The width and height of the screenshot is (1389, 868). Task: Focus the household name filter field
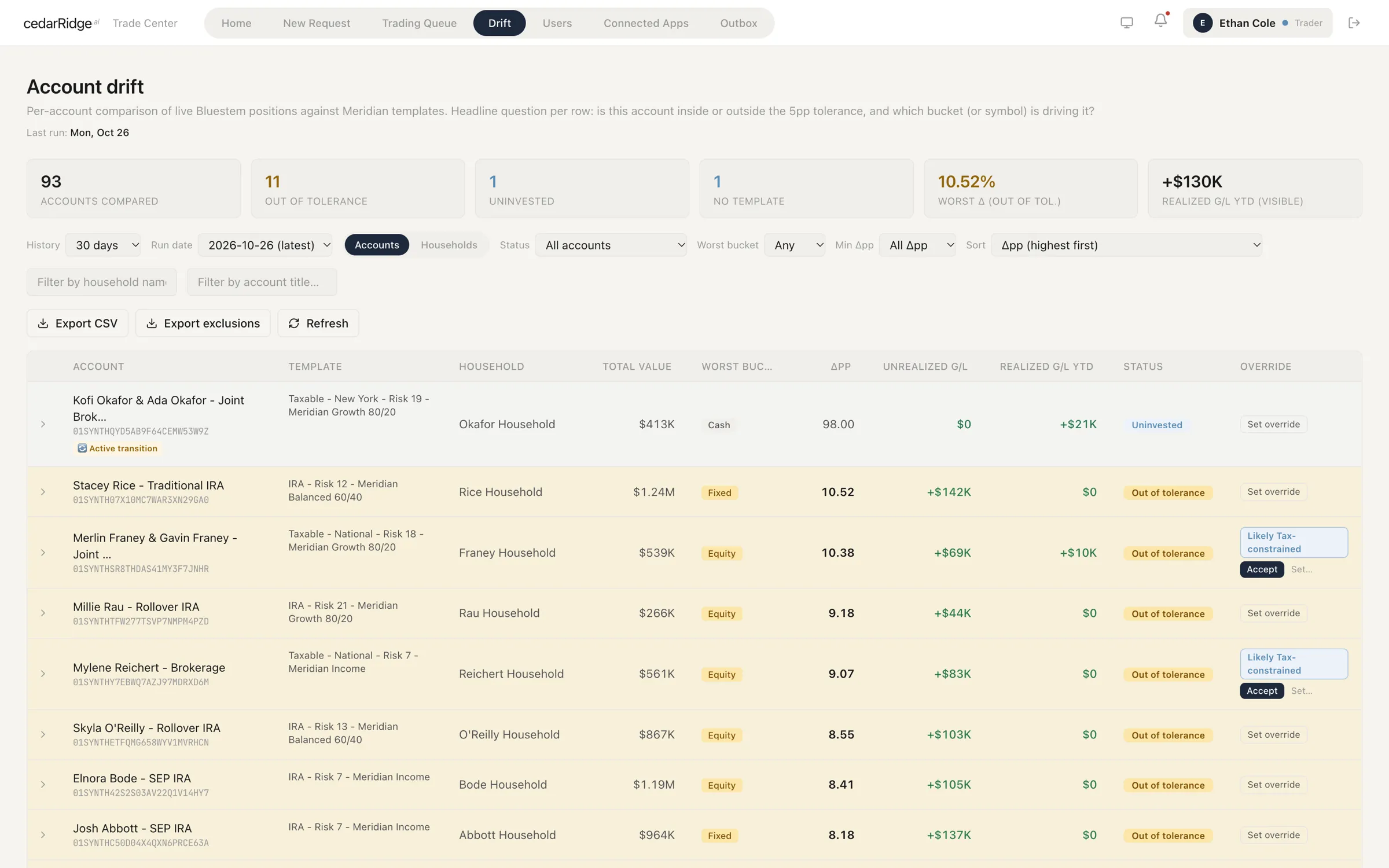(101, 282)
